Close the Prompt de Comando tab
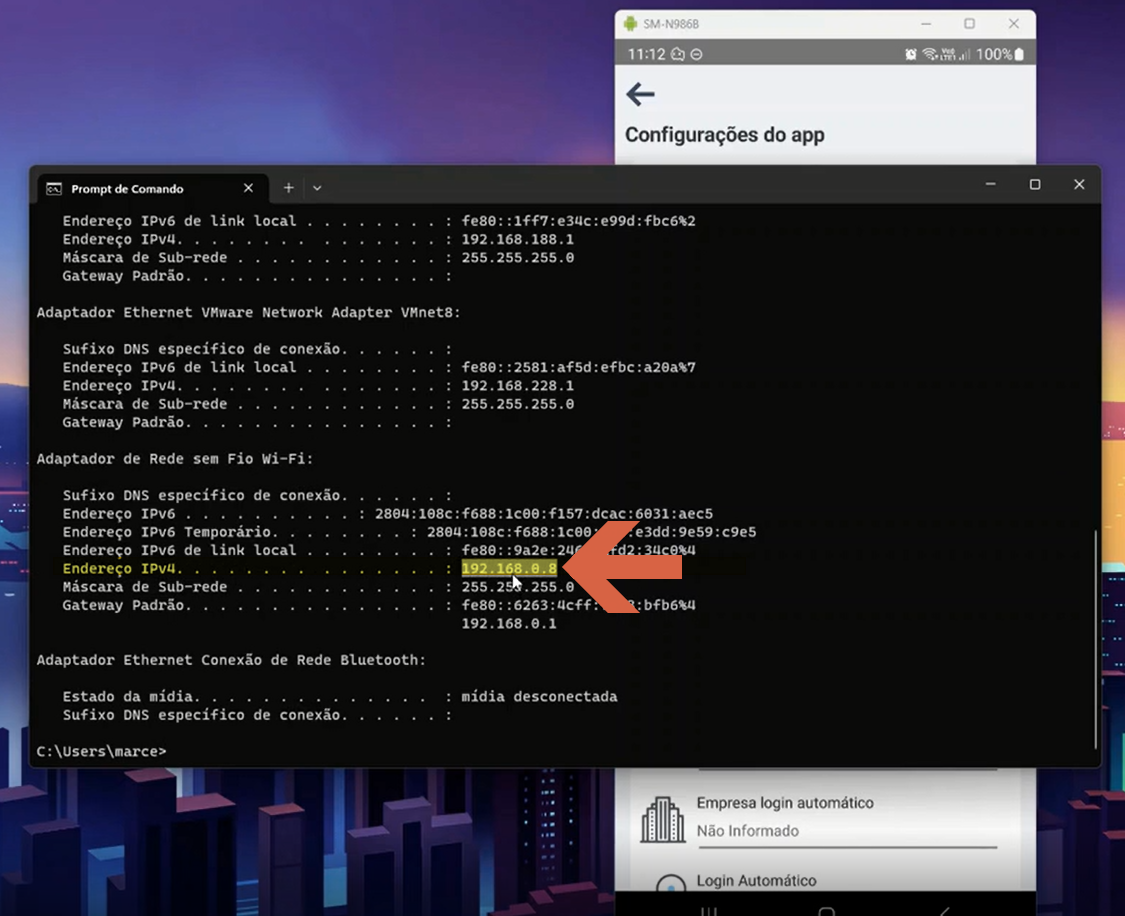This screenshot has height=916, width=1125. pyautogui.click(x=248, y=188)
